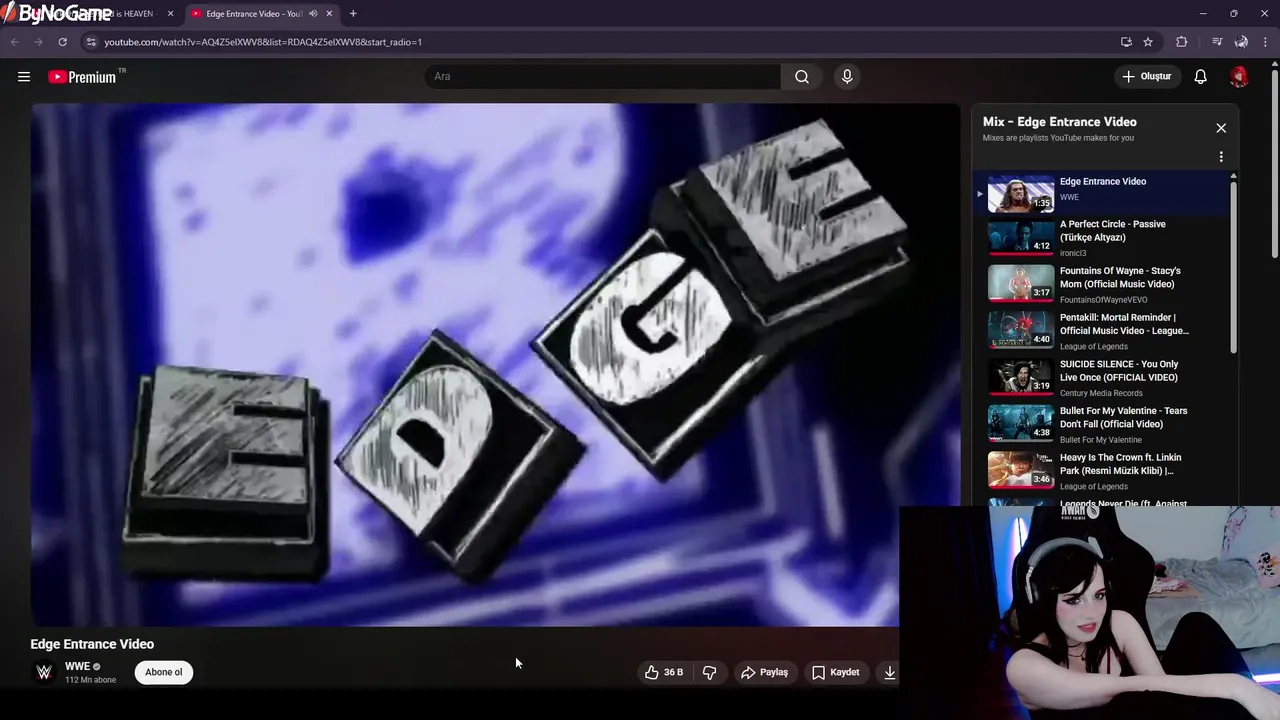This screenshot has width=1280, height=720.
Task: Open Pentakill: Mortal Reminder video
Action: point(1103,331)
